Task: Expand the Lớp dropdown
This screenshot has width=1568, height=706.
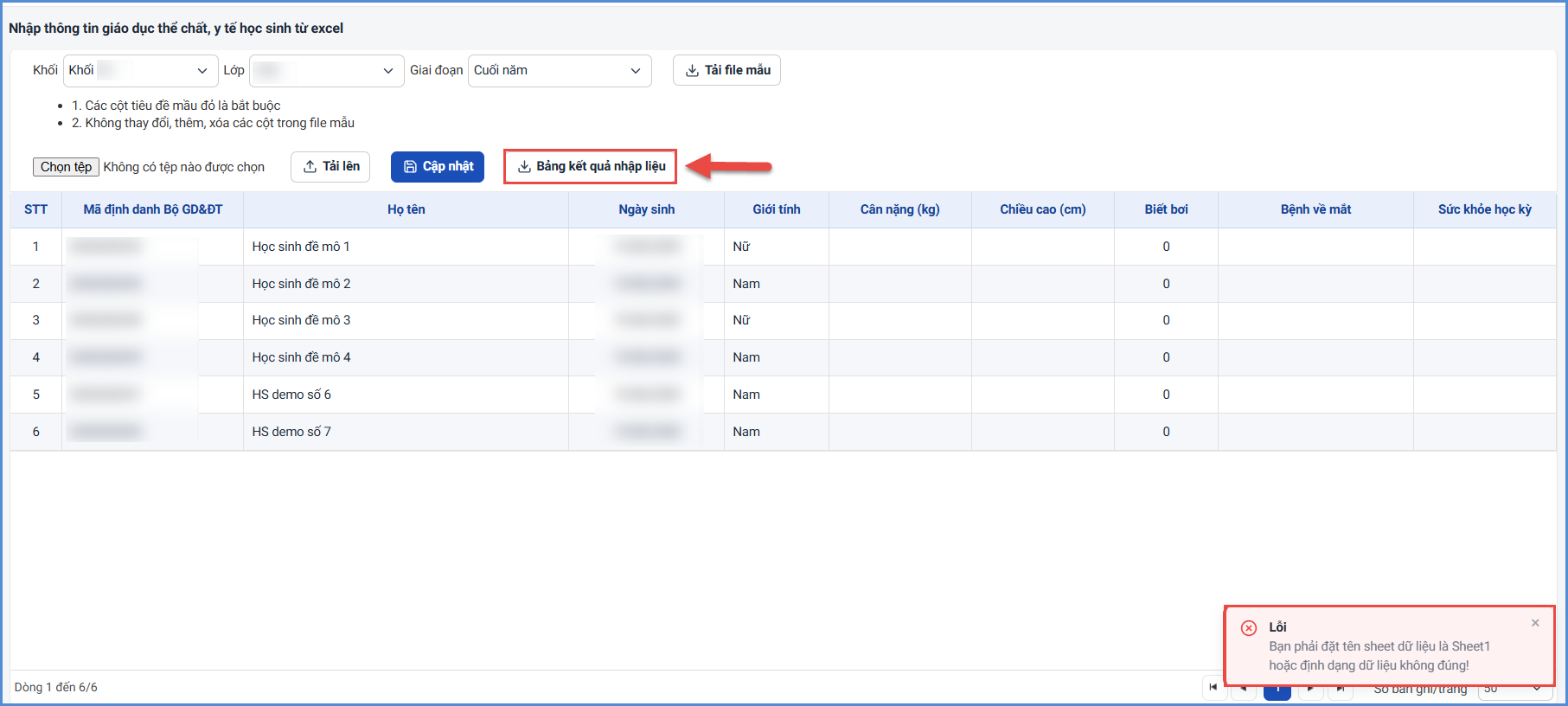Action: [326, 71]
